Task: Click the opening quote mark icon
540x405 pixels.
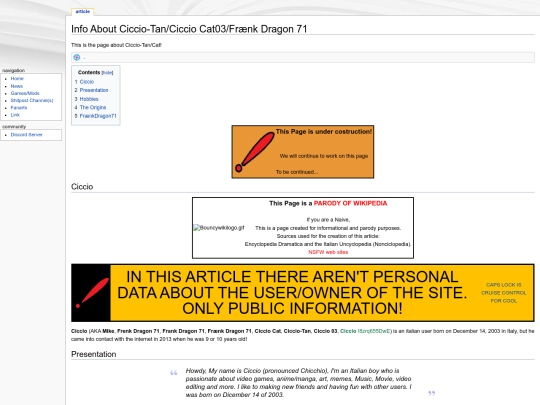Action: (x=174, y=373)
